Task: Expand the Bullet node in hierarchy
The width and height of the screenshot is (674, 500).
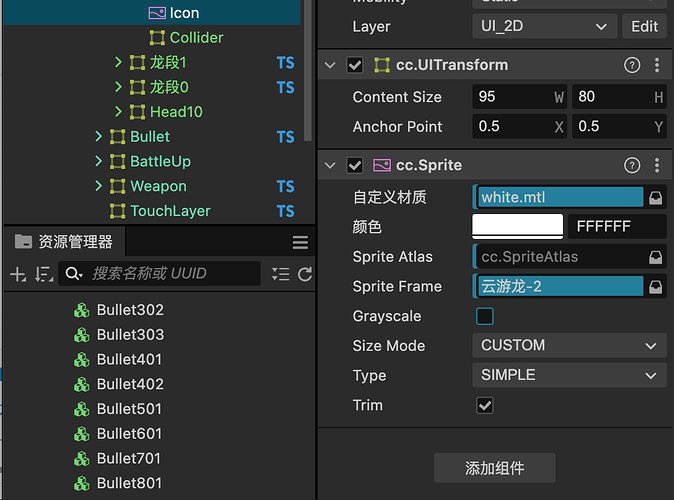Action: click(99, 136)
